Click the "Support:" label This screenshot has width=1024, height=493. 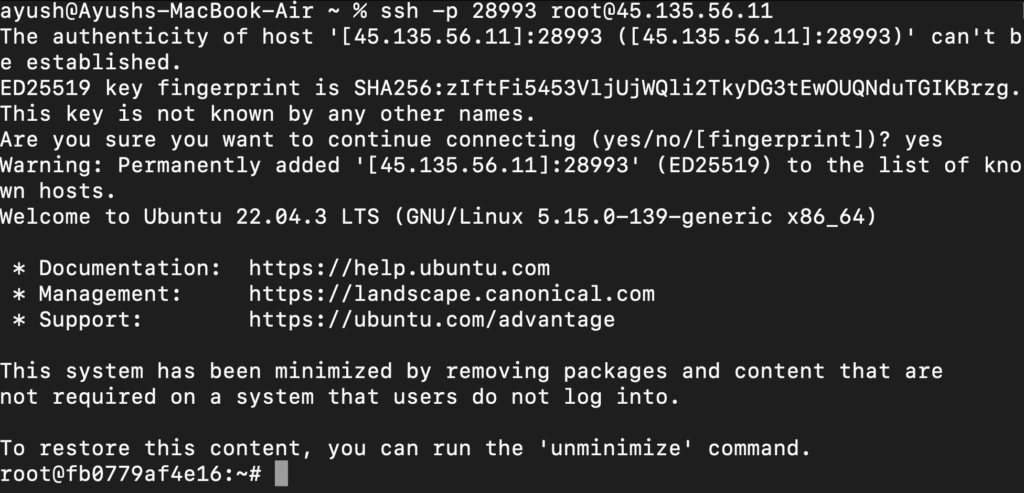91,320
